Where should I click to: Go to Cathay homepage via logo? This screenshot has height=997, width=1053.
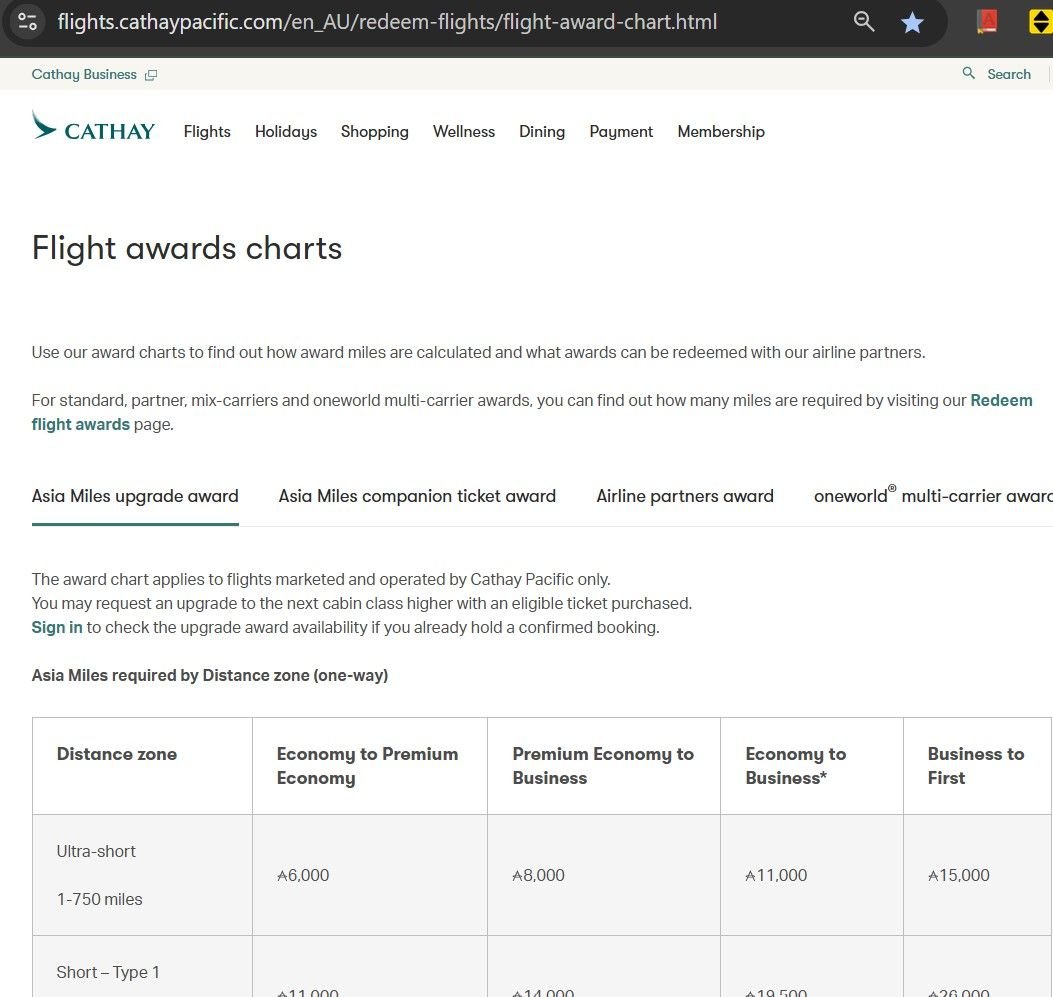click(x=93, y=126)
